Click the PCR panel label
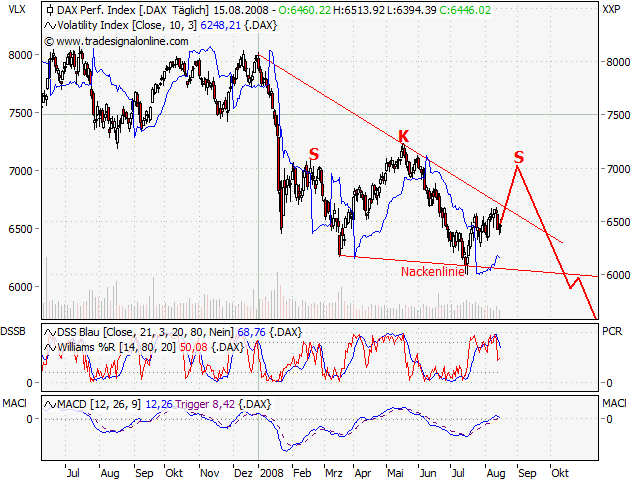The width and height of the screenshot is (640, 480). click(612, 331)
